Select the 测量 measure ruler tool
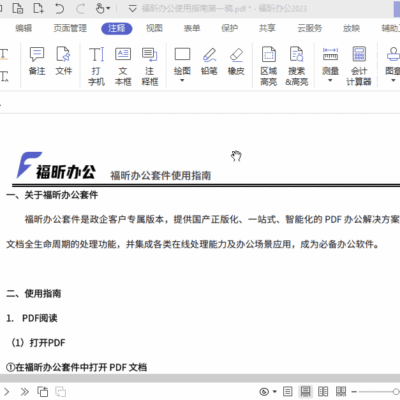Viewport: 400px width, 400px height. pos(330,61)
